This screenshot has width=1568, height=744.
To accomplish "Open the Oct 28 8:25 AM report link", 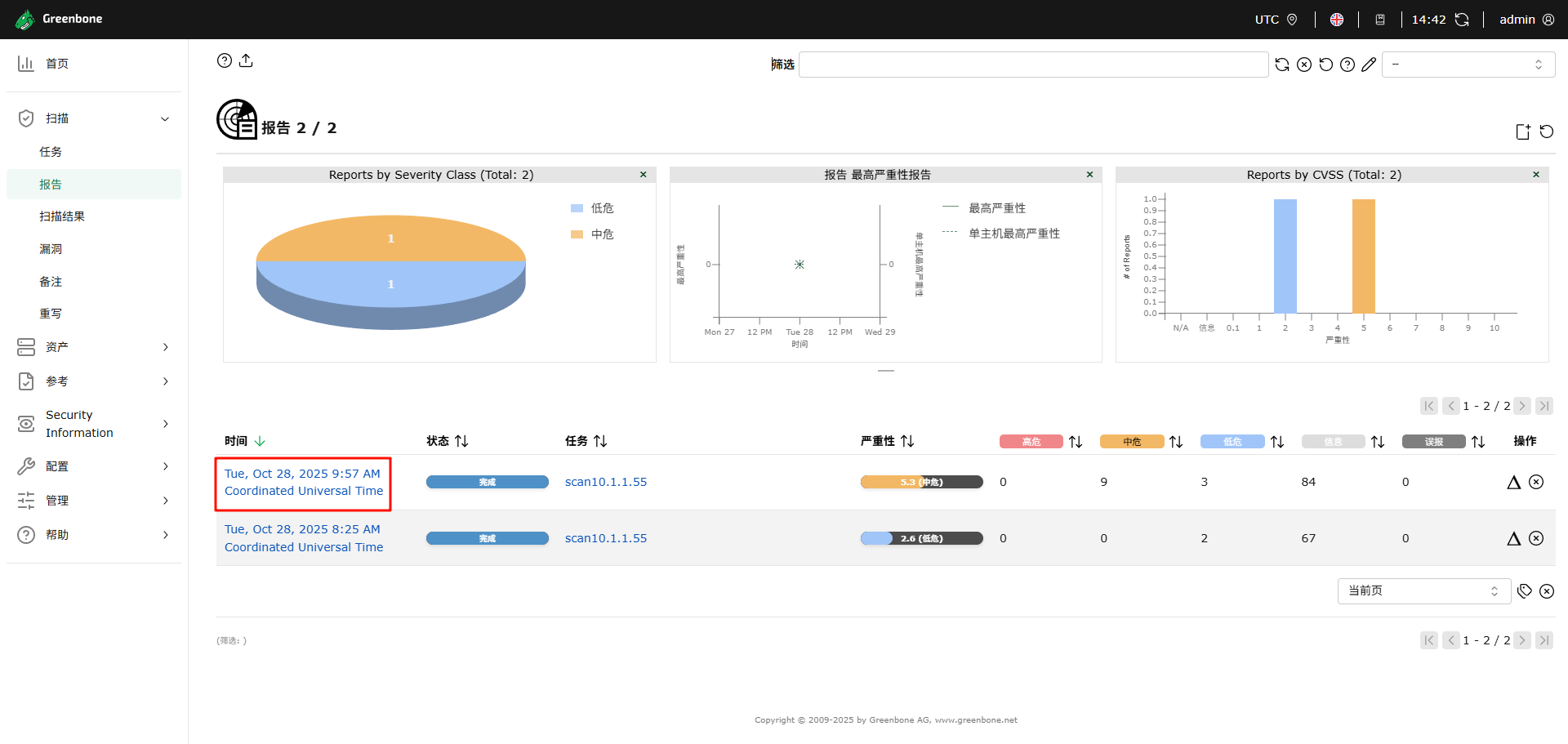I will [x=304, y=538].
